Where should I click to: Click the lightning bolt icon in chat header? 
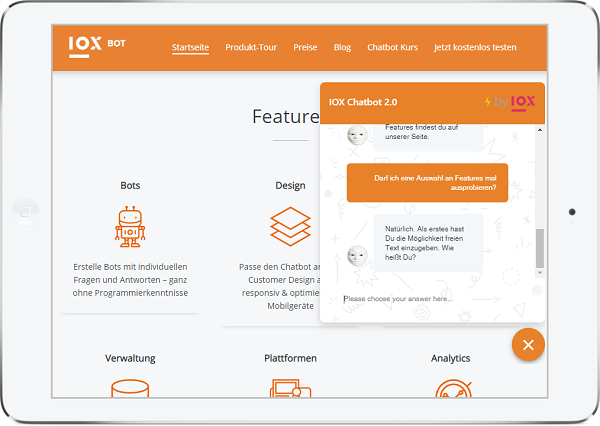pyautogui.click(x=488, y=102)
